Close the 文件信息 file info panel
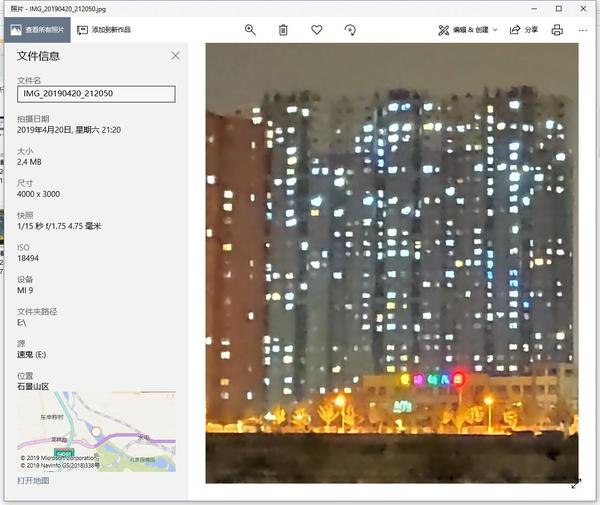Screen dimensions: 600x505 coord(175,56)
